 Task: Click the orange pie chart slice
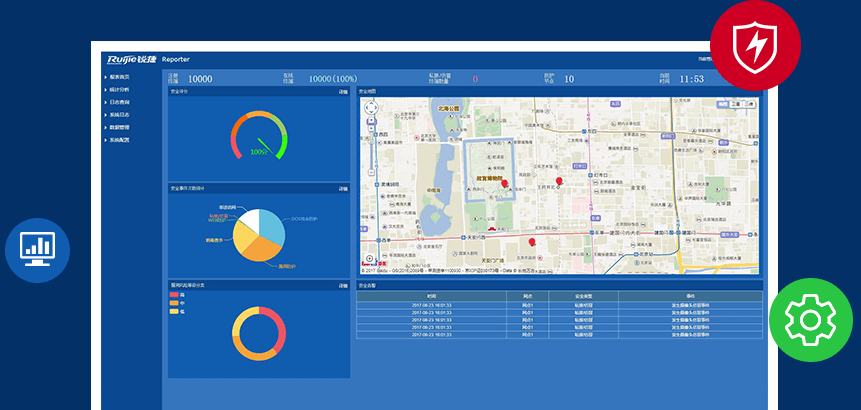[264, 251]
